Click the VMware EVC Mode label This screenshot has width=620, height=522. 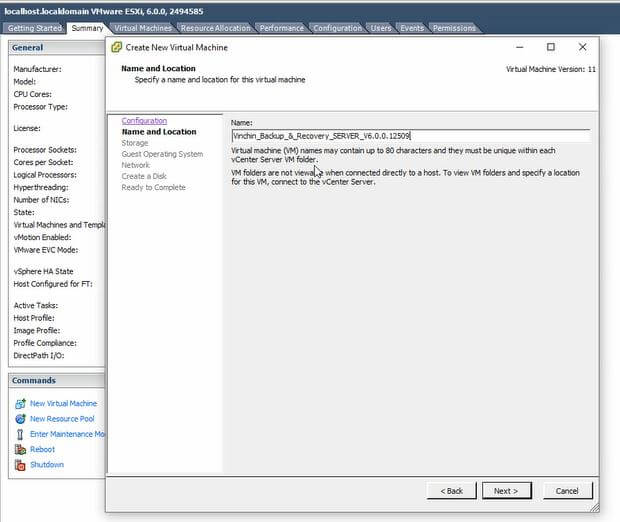coord(46,250)
